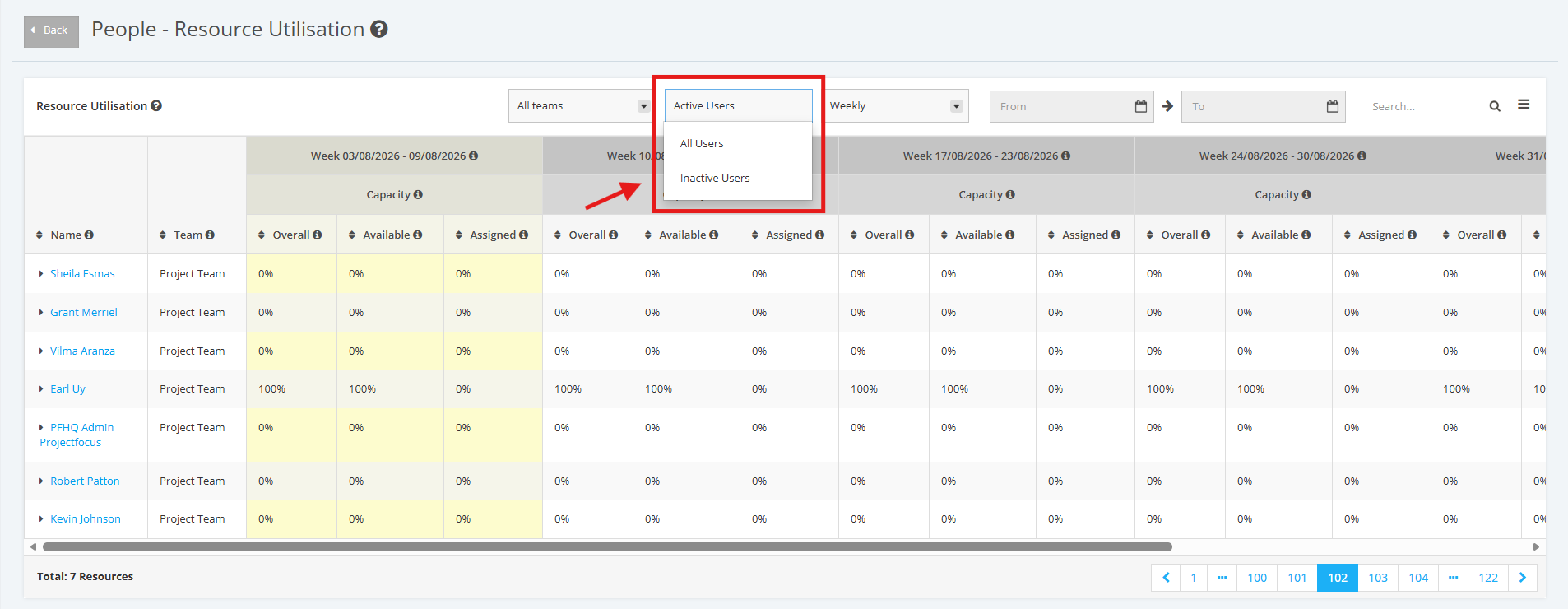Click scrollbar right arrow

point(1536,546)
